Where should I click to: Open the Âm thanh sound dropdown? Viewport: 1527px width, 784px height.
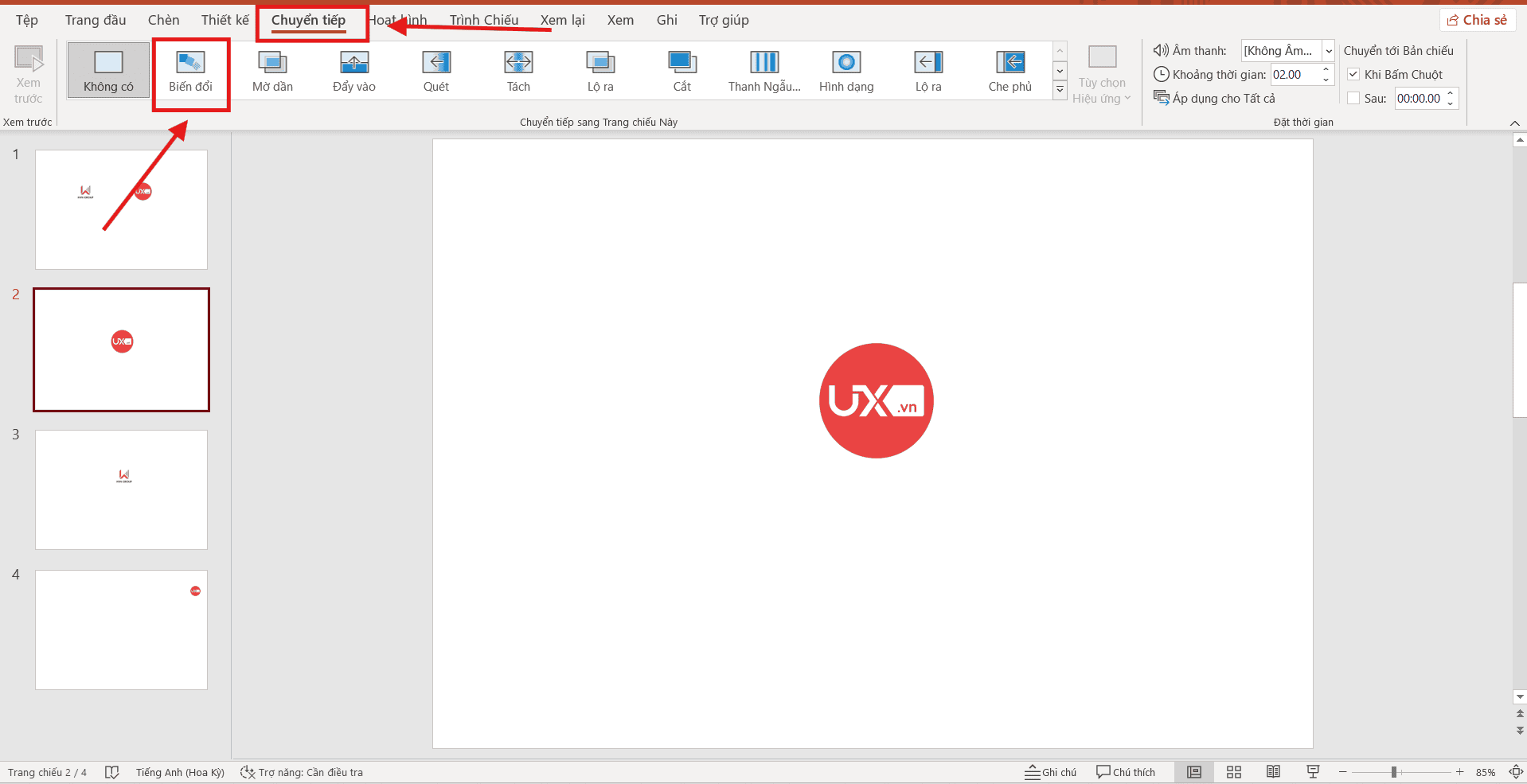point(1327,50)
